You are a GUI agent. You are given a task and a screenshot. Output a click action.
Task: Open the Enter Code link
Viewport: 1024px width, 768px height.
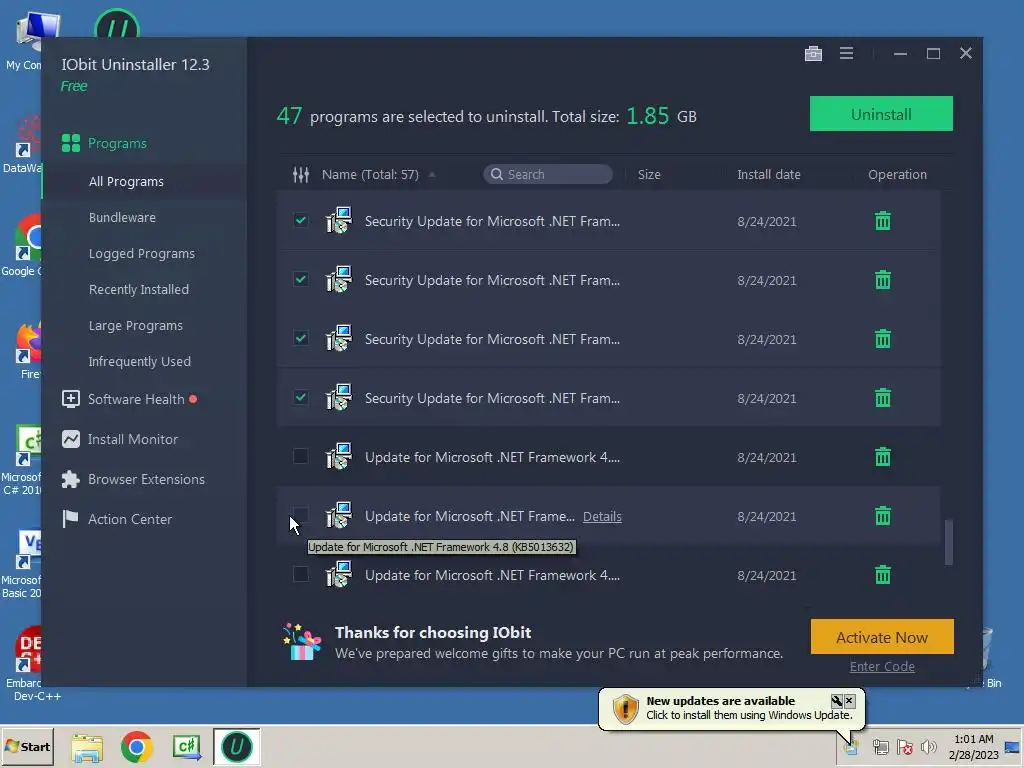click(x=882, y=667)
